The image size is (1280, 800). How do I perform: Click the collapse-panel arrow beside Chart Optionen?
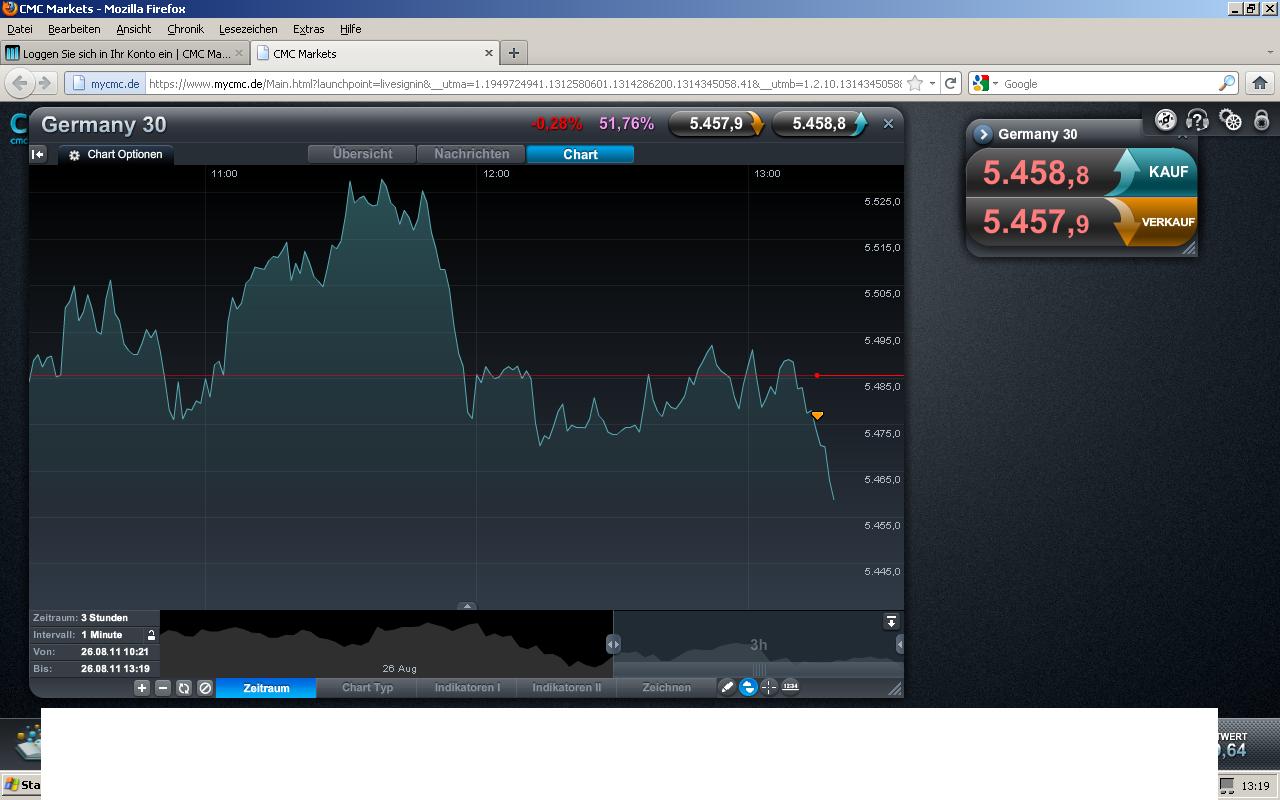tap(38, 154)
